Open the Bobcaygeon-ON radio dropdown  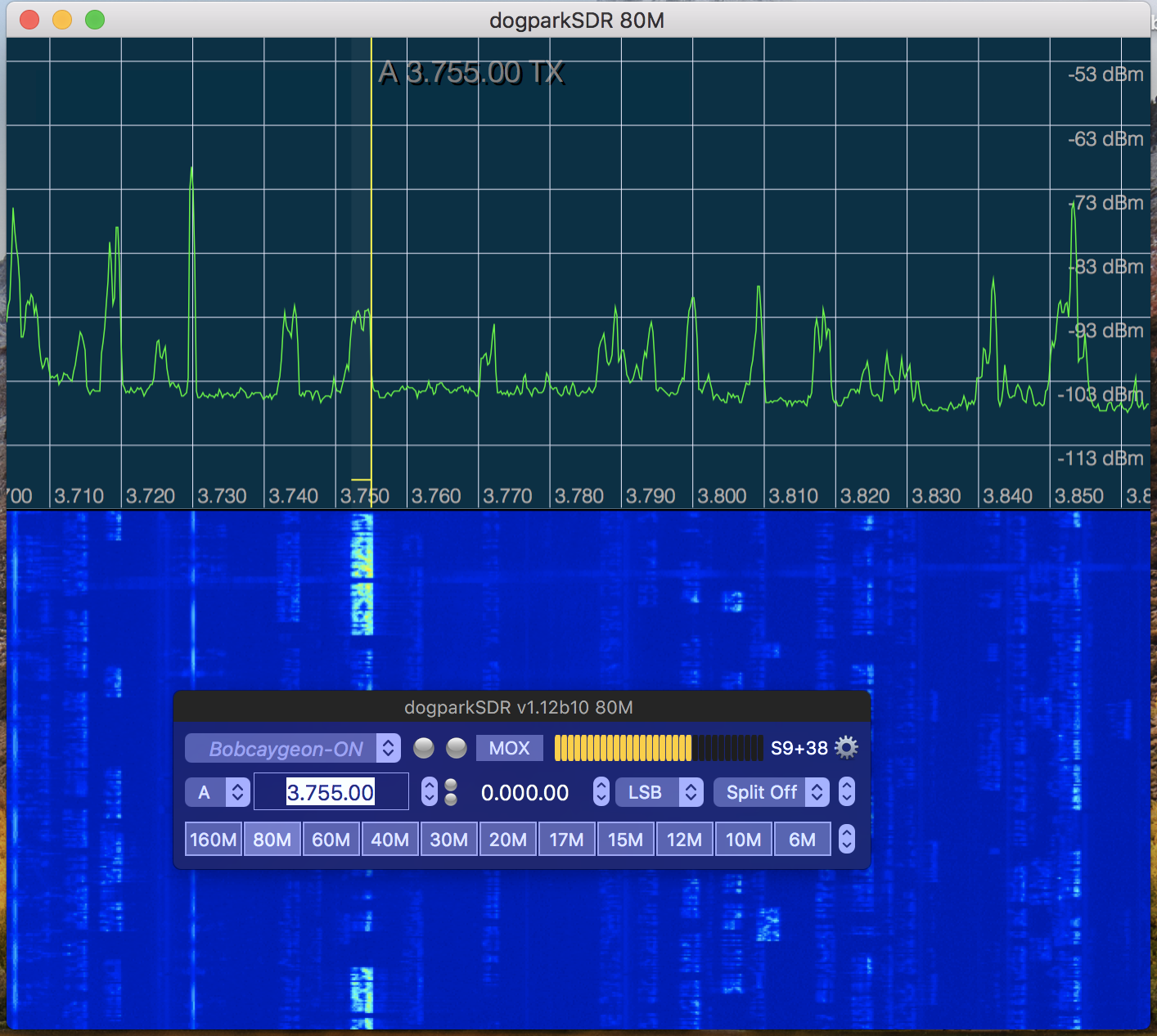(292, 749)
